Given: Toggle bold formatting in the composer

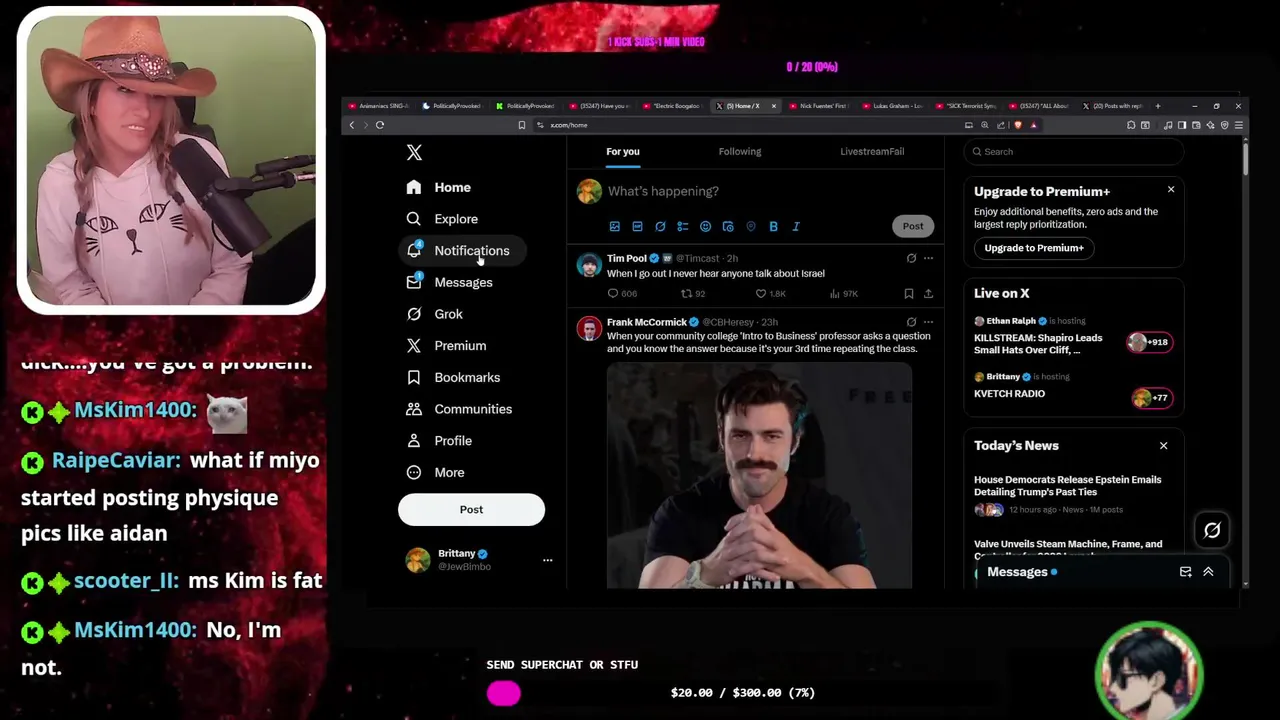Looking at the screenshot, I should 773,227.
